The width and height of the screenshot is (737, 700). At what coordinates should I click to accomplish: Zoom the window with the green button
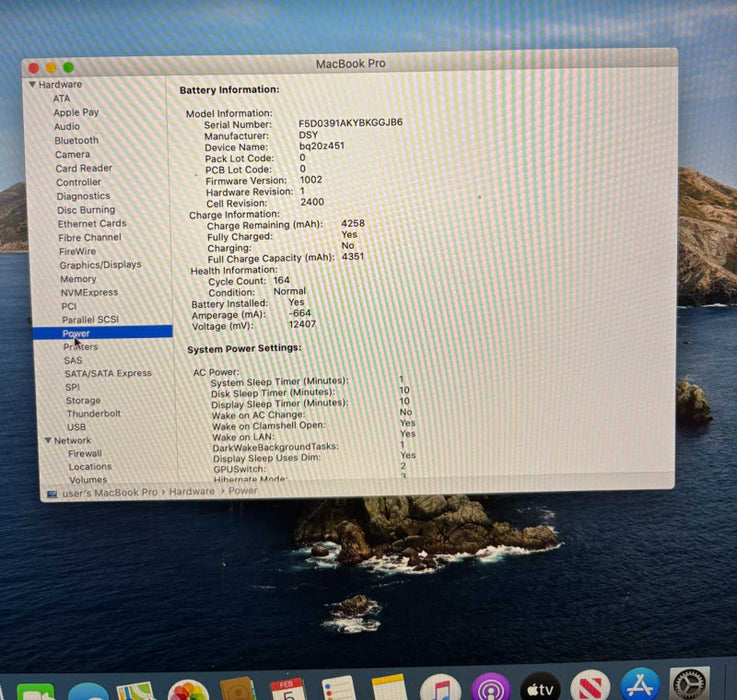(68, 67)
